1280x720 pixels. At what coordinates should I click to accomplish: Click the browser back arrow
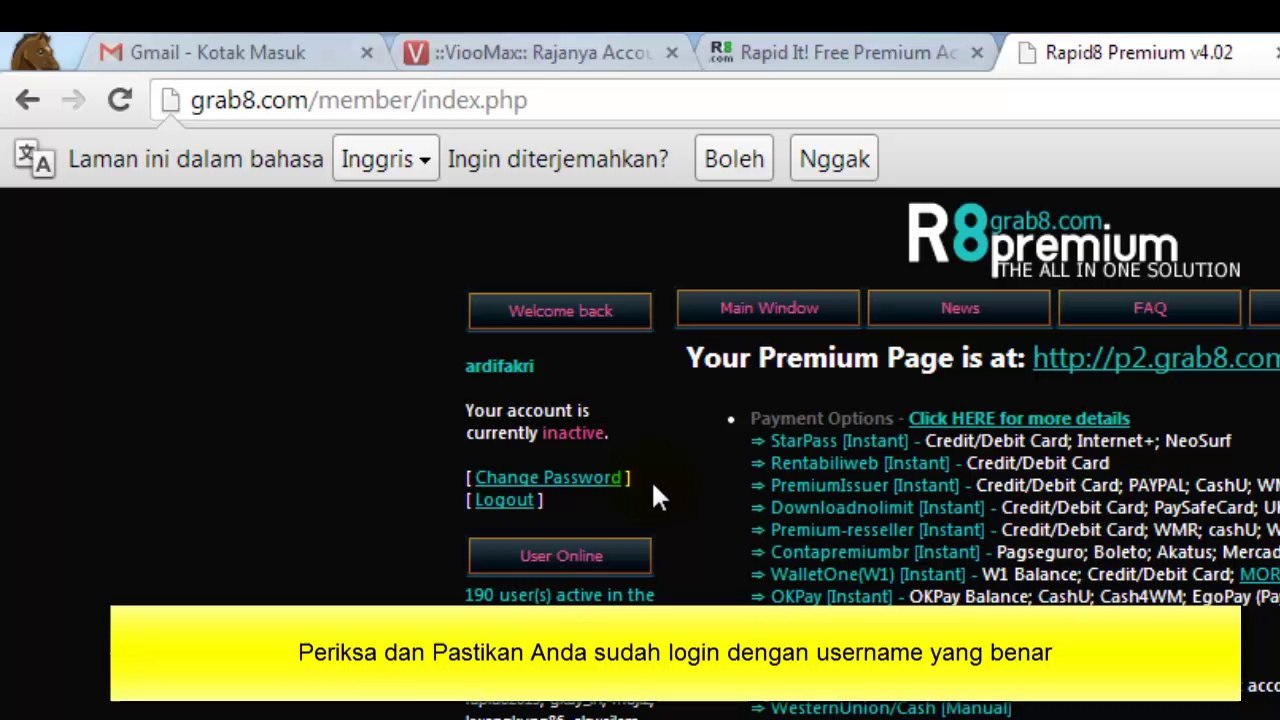(28, 100)
